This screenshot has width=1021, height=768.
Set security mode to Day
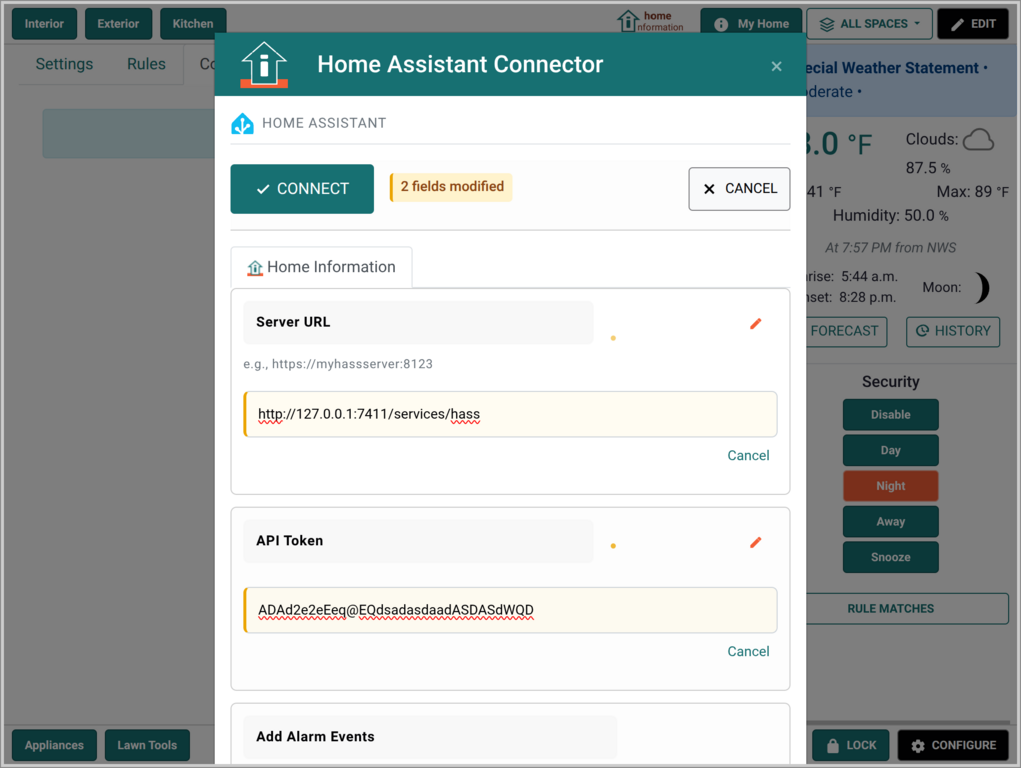click(891, 451)
